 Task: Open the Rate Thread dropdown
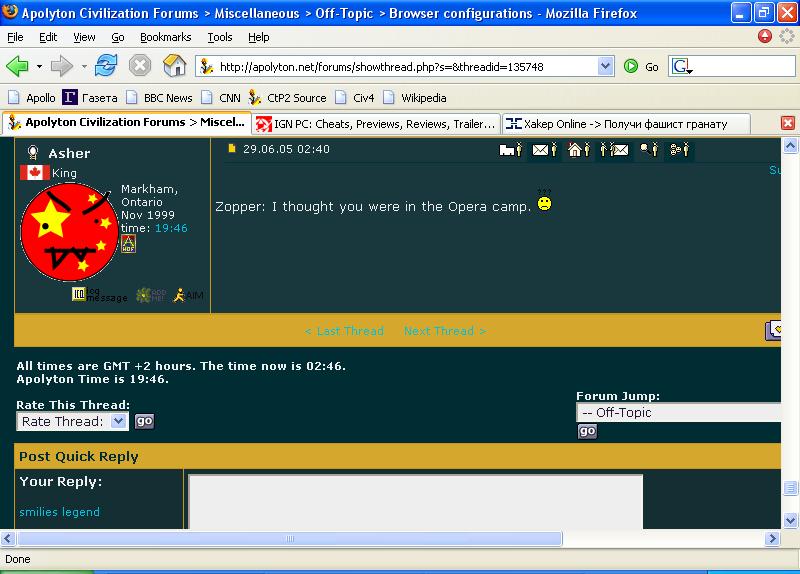[72, 421]
